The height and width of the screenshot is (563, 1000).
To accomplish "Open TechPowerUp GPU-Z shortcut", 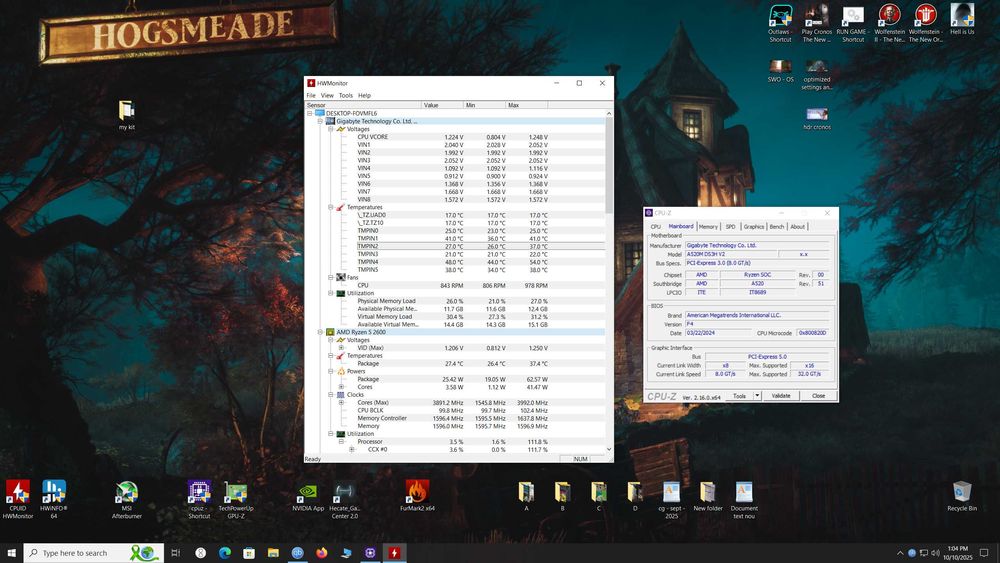I will pos(236,492).
